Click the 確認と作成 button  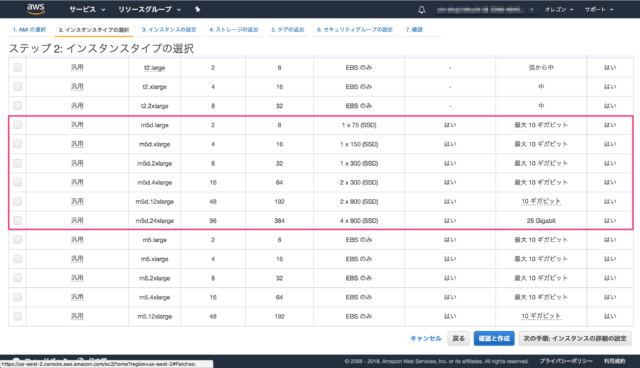[x=494, y=338]
